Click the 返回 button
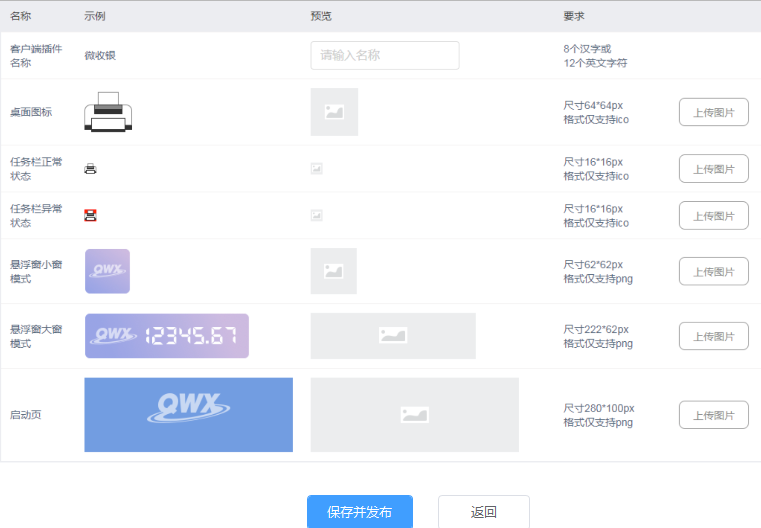Viewport: 761px width, 528px height. pyautogui.click(x=483, y=512)
